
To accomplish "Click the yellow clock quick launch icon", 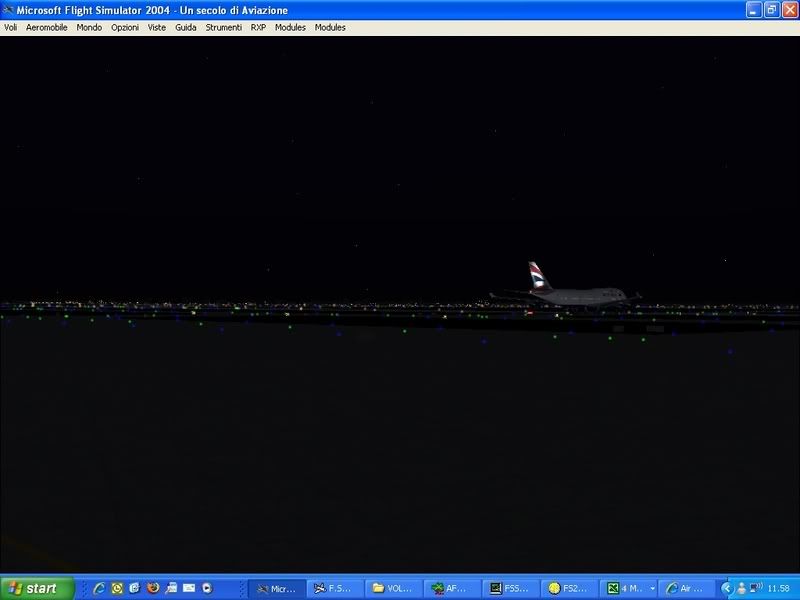I will pos(117,588).
